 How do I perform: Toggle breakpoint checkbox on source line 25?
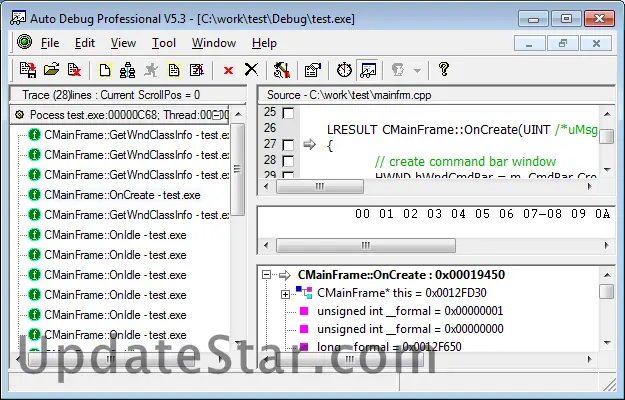(288, 113)
